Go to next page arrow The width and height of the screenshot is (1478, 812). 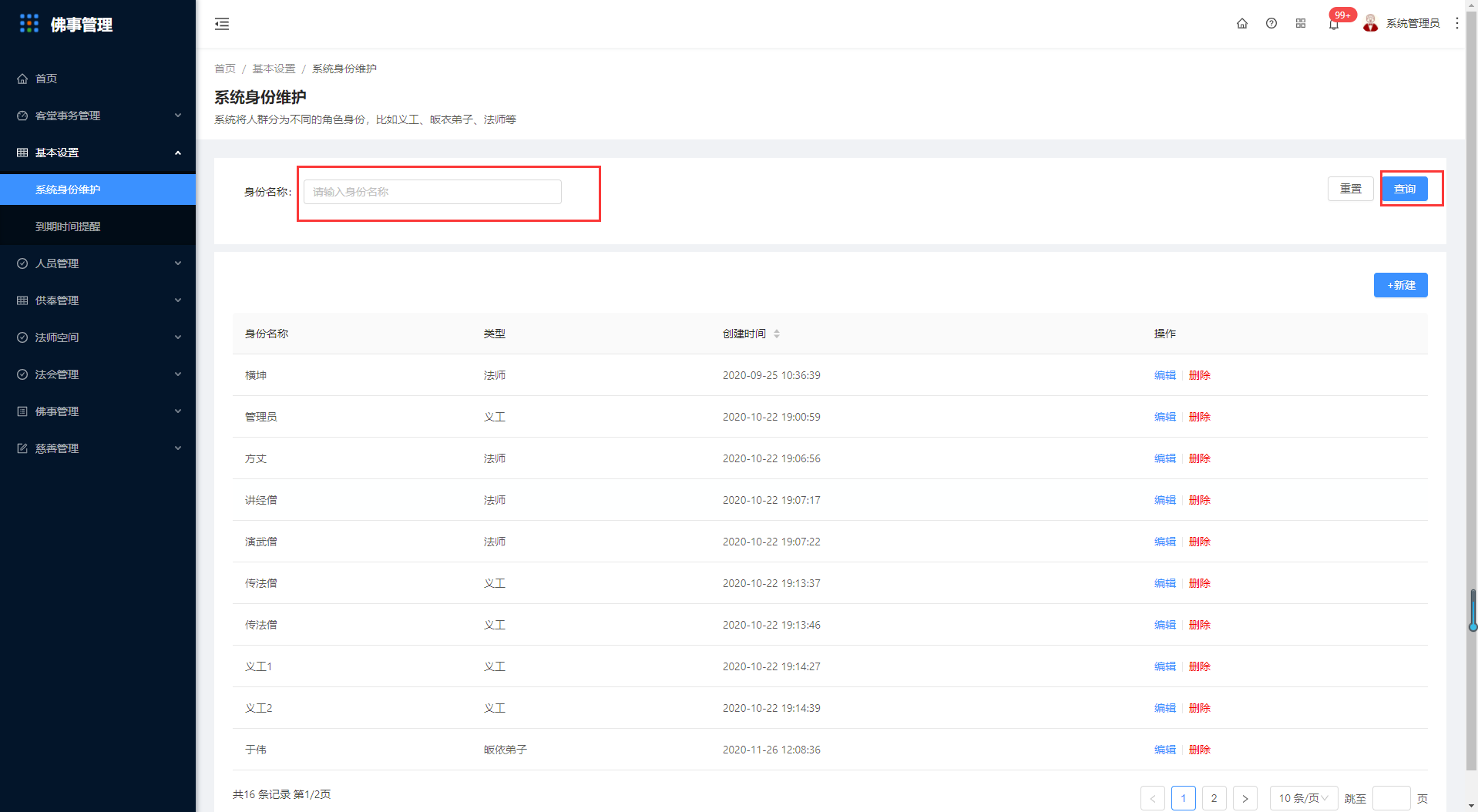point(1245,798)
